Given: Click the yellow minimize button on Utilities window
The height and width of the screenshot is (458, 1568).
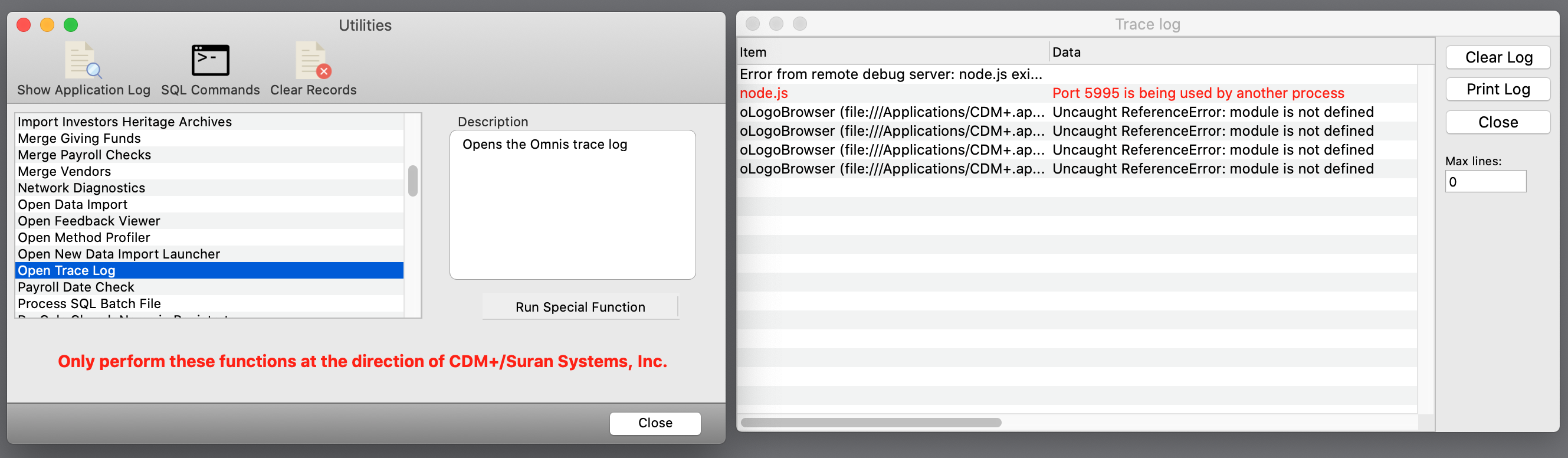Looking at the screenshot, I should point(47,25).
